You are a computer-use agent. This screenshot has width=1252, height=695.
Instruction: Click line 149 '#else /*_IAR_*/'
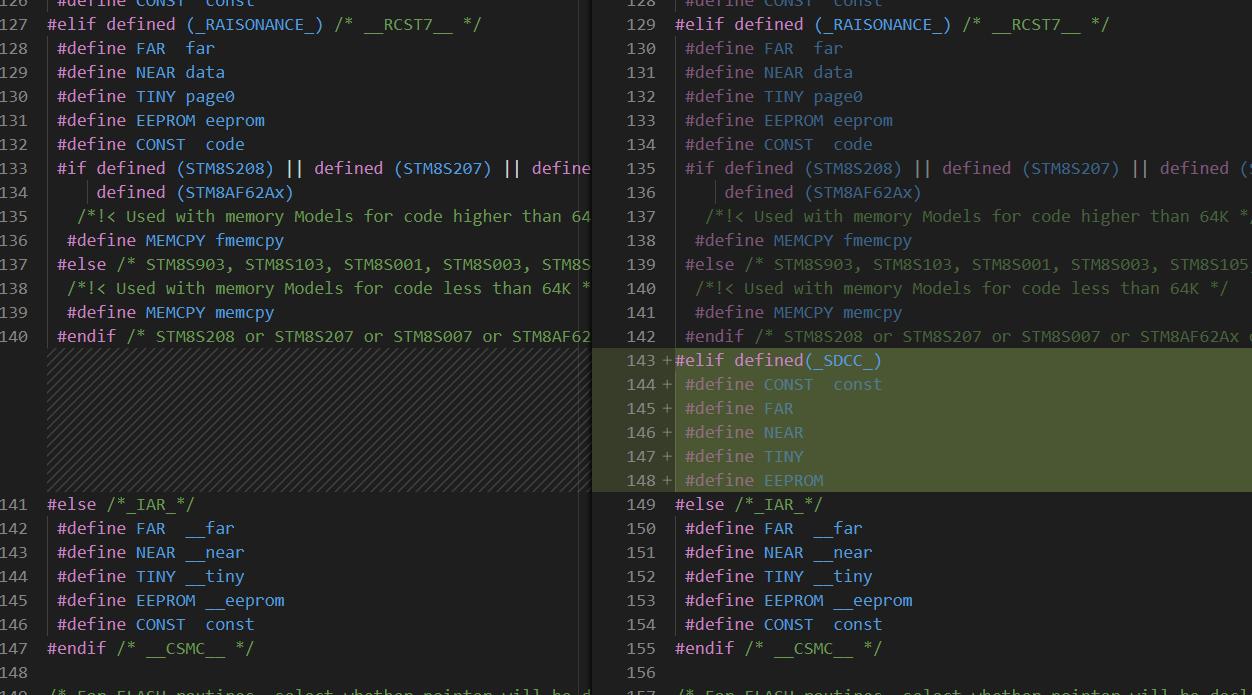(x=749, y=504)
